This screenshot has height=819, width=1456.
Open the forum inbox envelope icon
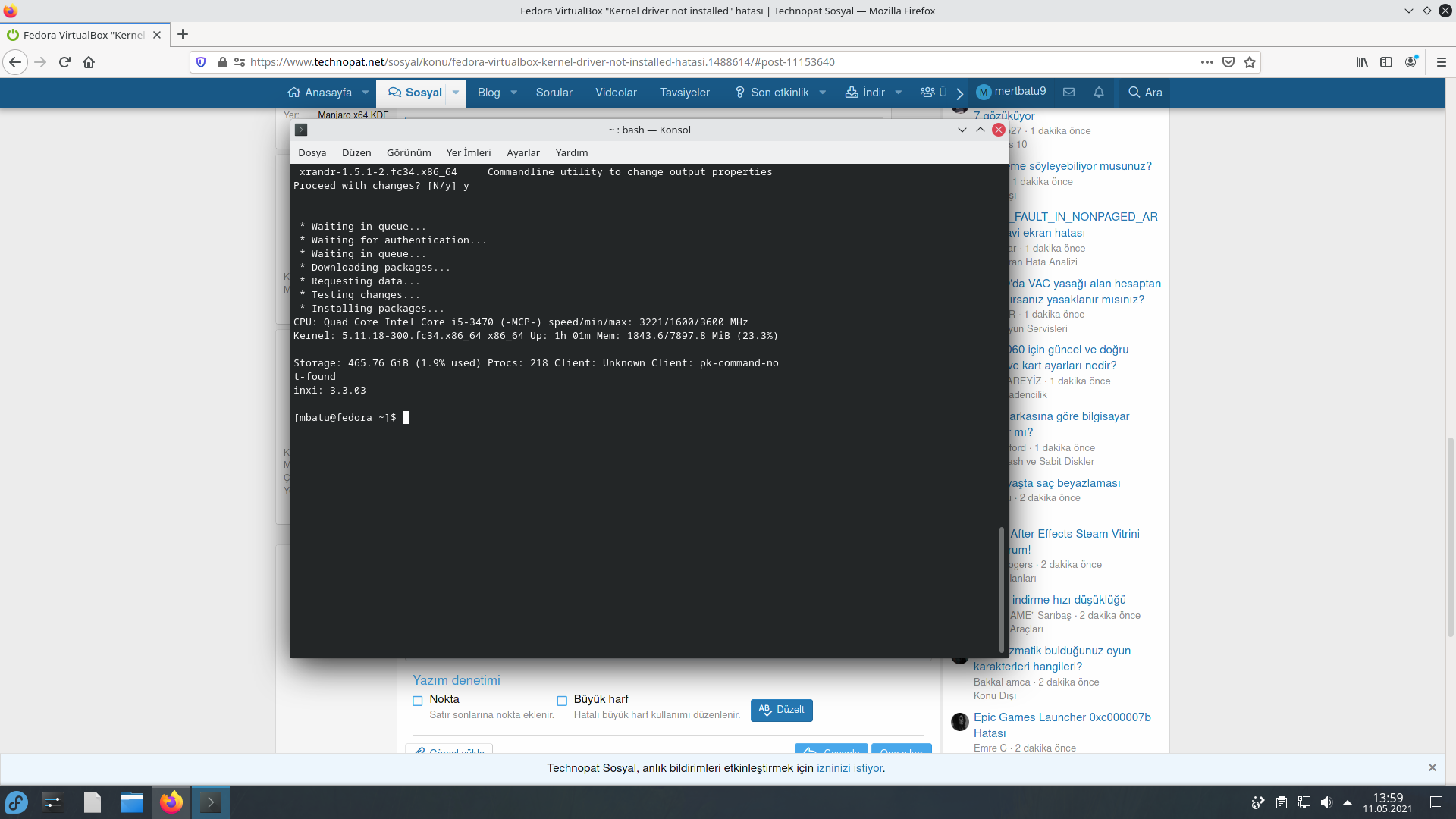click(x=1068, y=92)
